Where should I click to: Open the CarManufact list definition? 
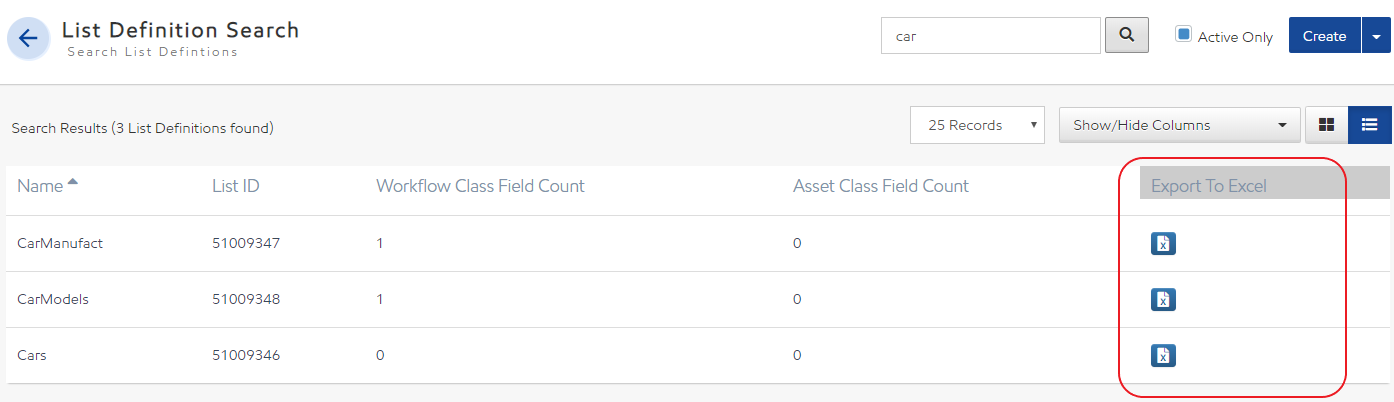pyautogui.click(x=60, y=243)
